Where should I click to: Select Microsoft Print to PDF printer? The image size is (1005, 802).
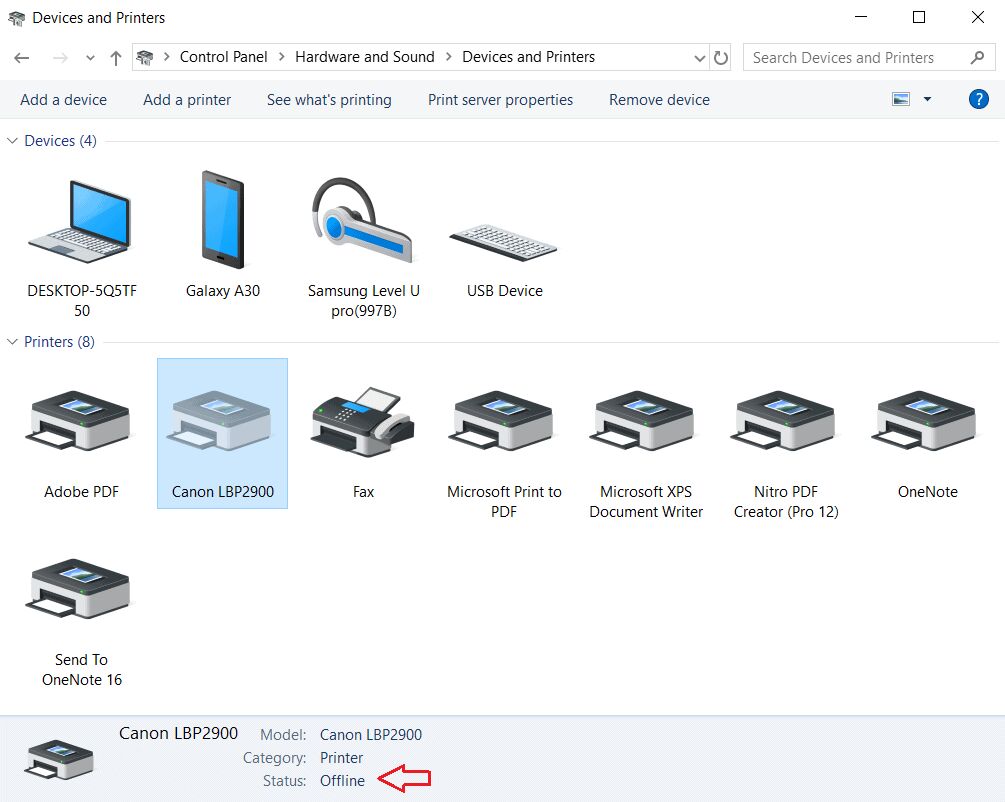(504, 421)
